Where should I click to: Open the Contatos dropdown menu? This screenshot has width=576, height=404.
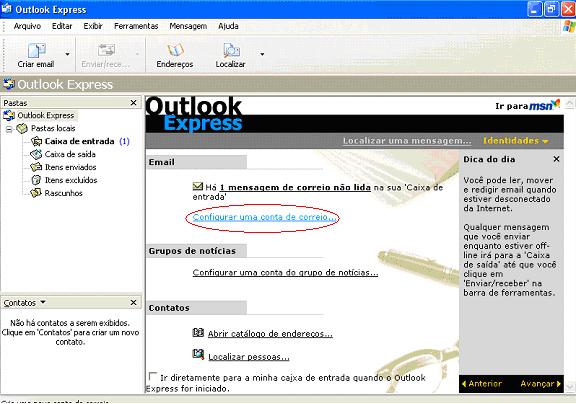coord(43,302)
